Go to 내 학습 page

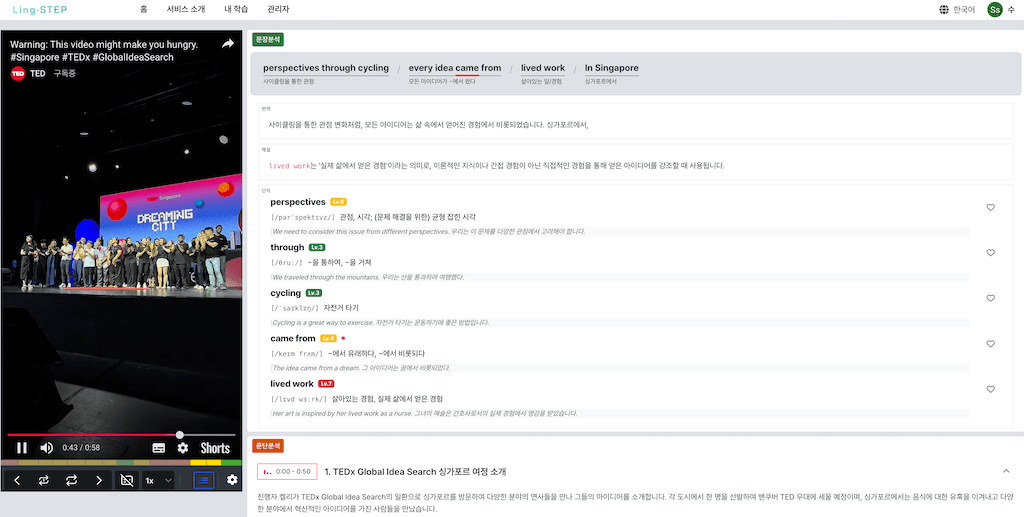click(236, 9)
